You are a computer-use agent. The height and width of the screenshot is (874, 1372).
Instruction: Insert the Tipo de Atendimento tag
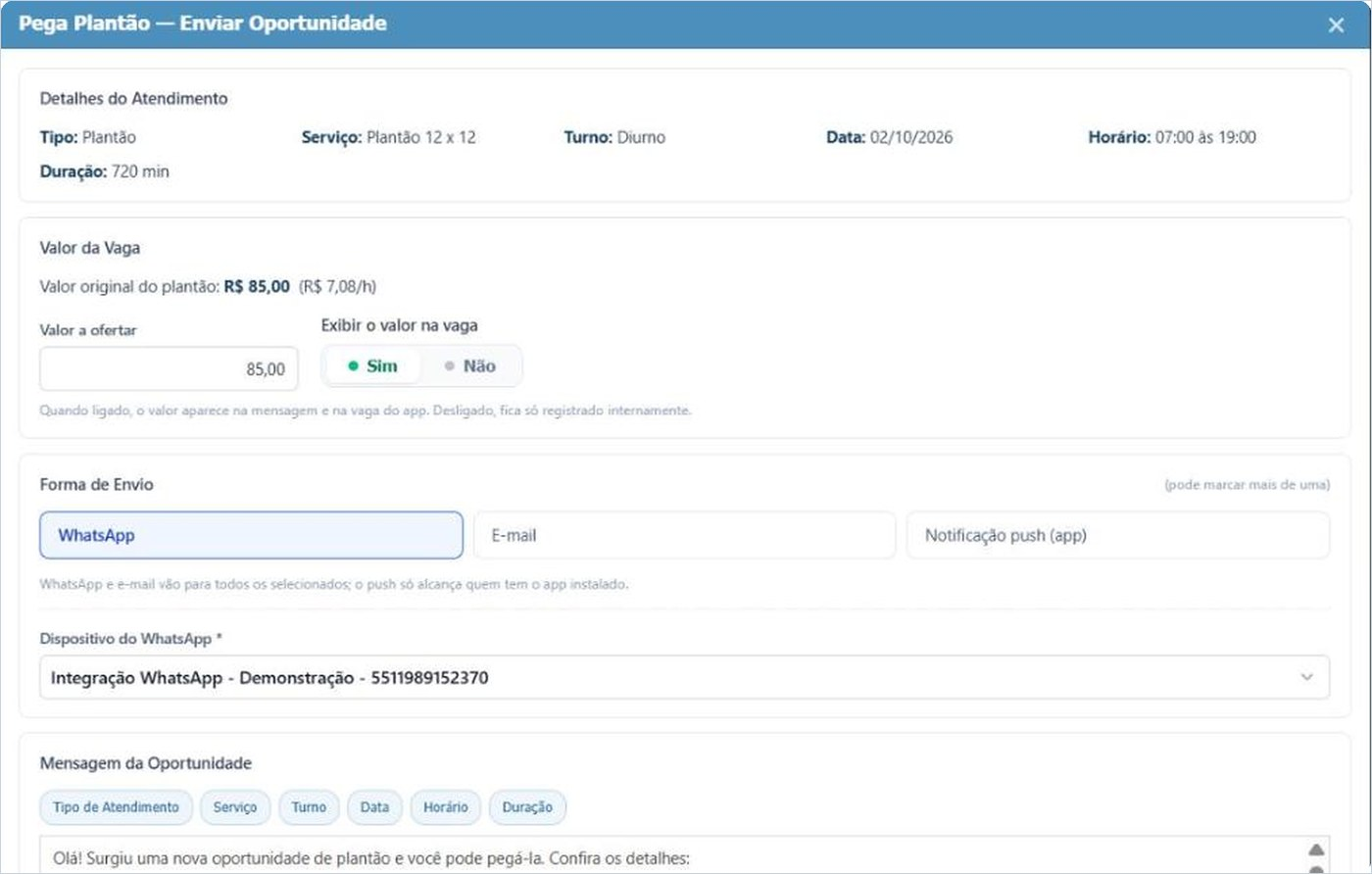tap(116, 807)
